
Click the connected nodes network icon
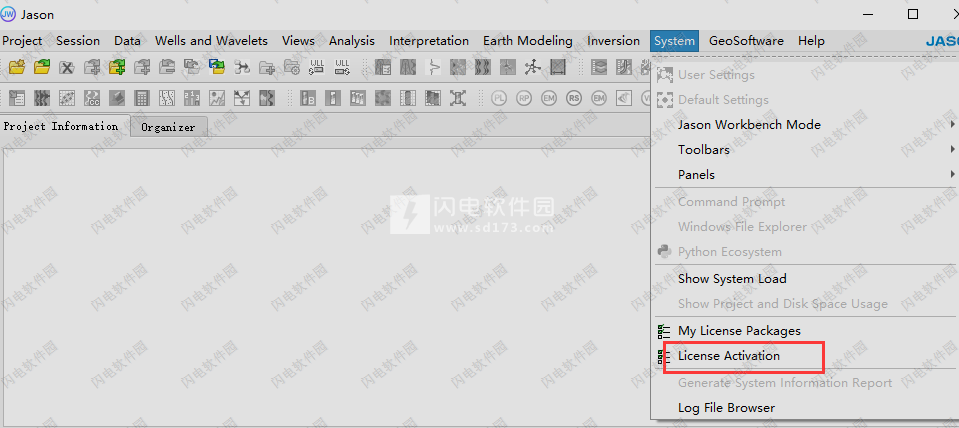[x=533, y=67]
